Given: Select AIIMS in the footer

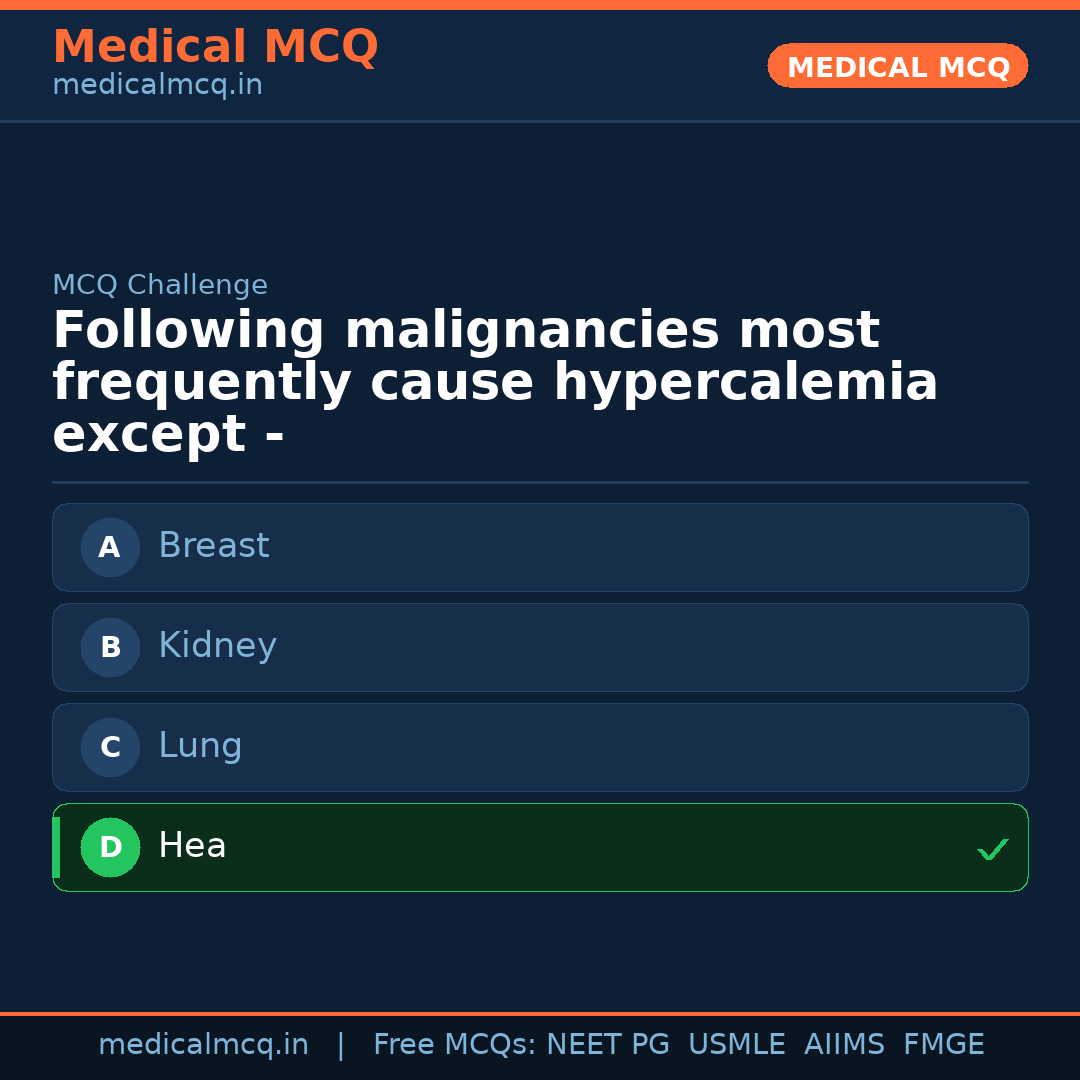Looking at the screenshot, I should coord(844,1045).
